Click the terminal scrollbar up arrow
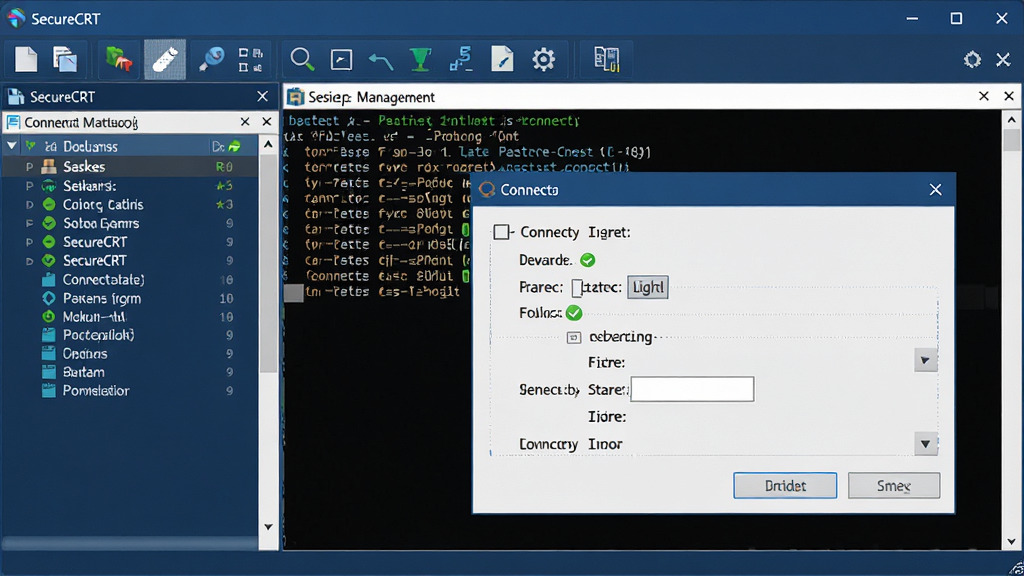Viewport: 1024px width, 576px height. point(1012,120)
